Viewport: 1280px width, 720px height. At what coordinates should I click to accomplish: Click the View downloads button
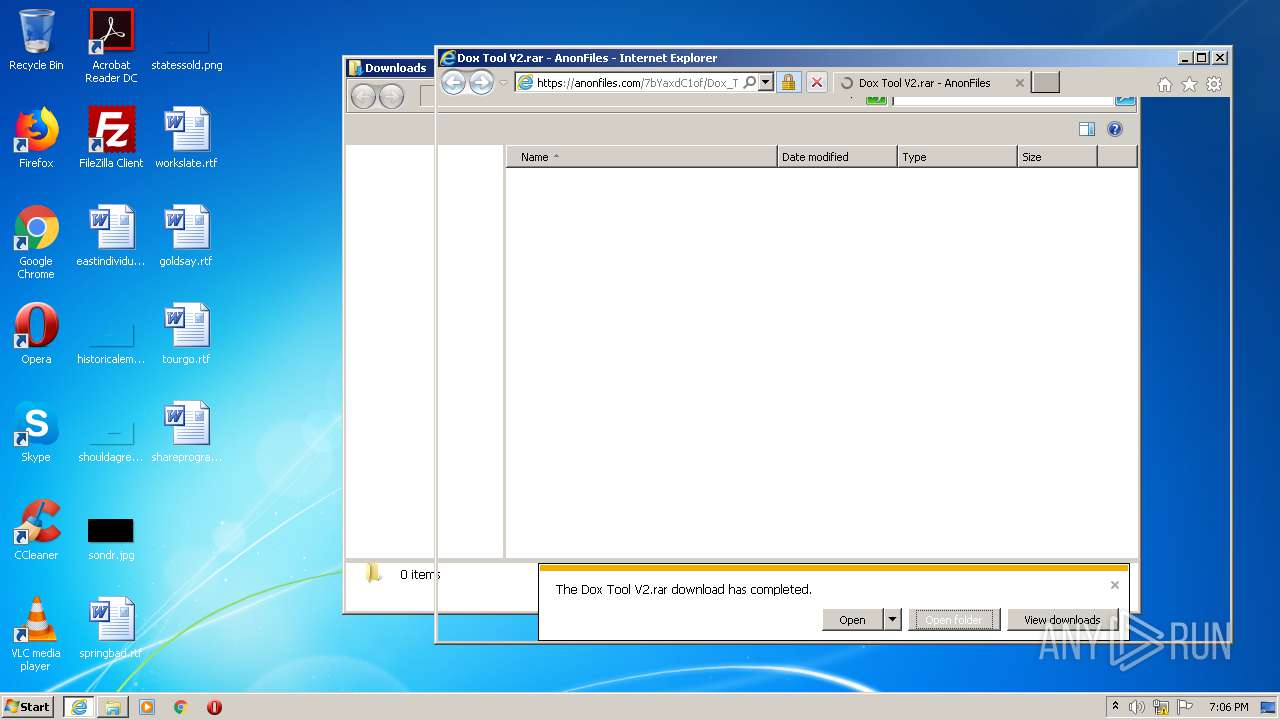pyautogui.click(x=1062, y=620)
